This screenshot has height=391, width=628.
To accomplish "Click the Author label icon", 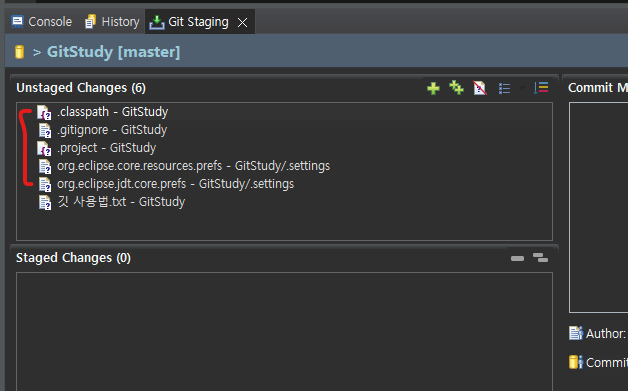I will click(576, 333).
